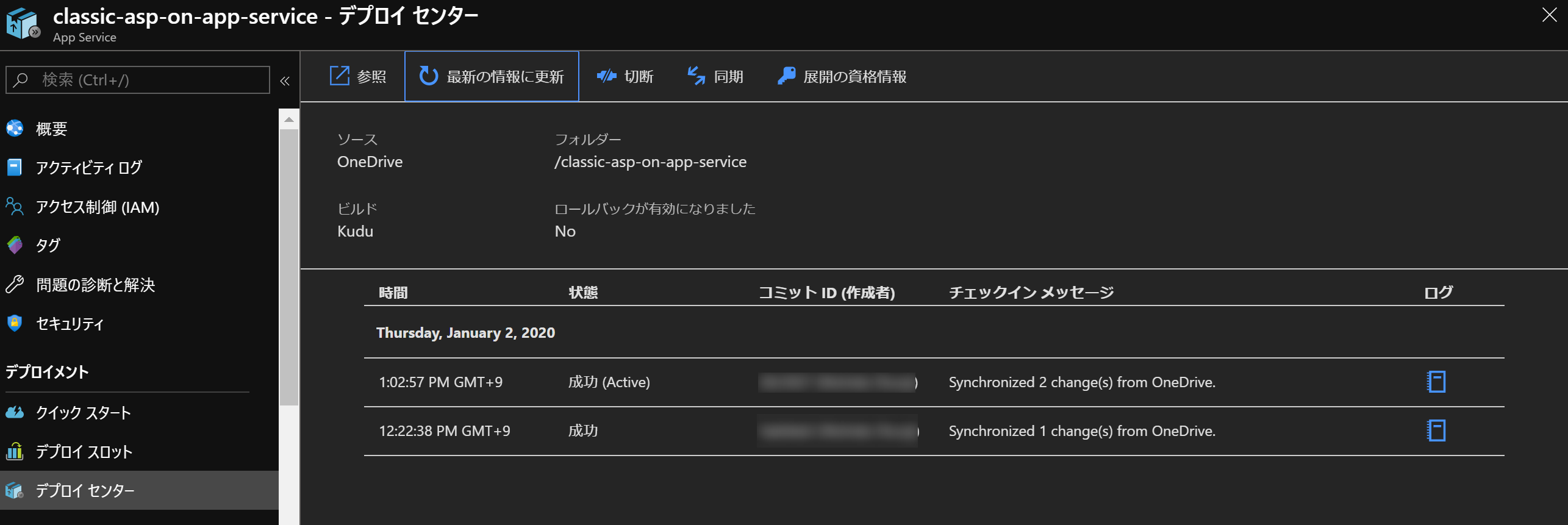Click ログ column header
1568x525 pixels.
coord(1439,293)
